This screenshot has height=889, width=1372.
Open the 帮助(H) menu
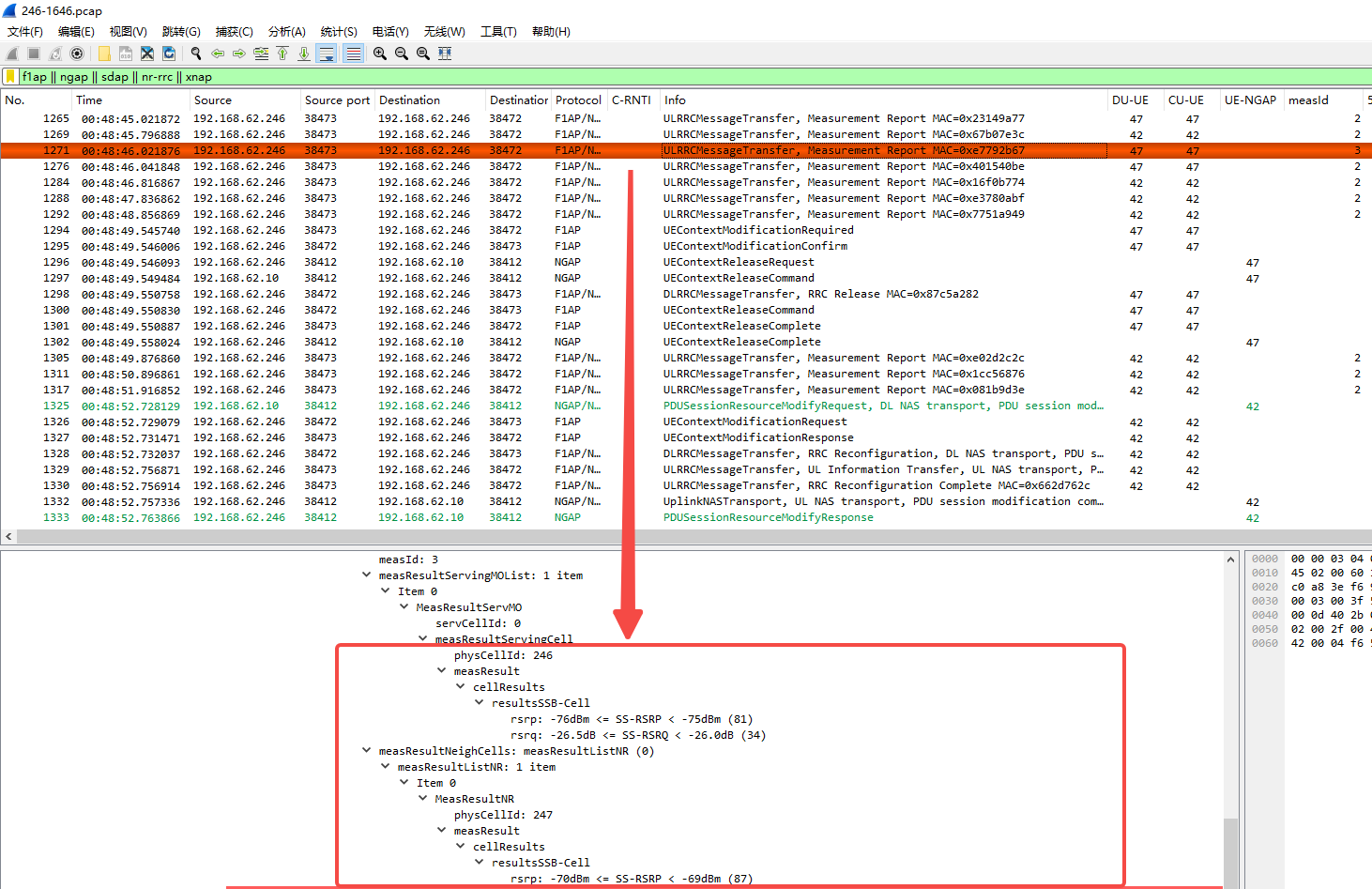[551, 32]
